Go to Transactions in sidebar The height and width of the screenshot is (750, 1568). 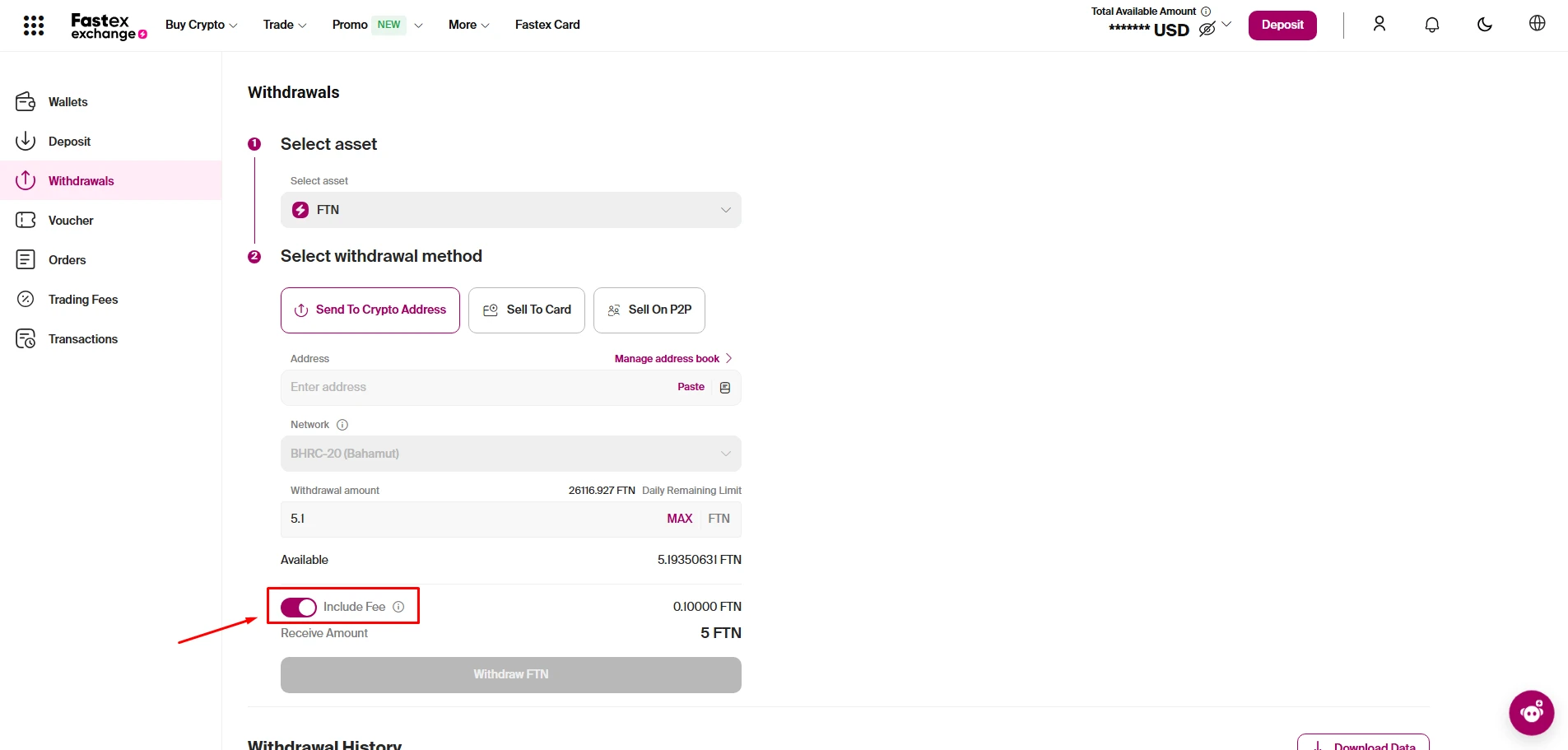[x=83, y=339]
